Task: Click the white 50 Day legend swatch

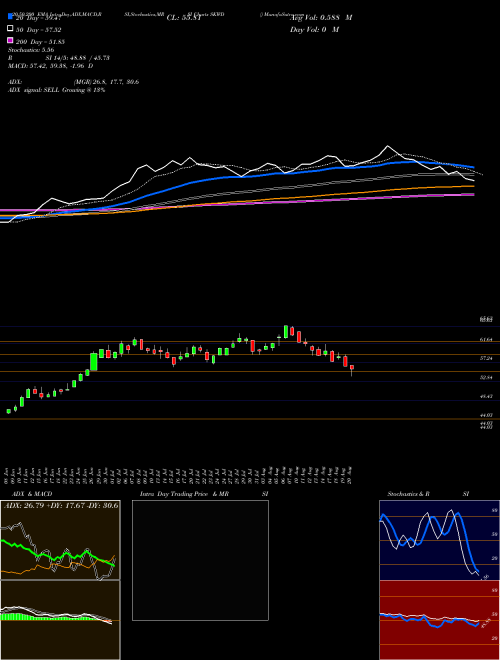Action: 10,29
